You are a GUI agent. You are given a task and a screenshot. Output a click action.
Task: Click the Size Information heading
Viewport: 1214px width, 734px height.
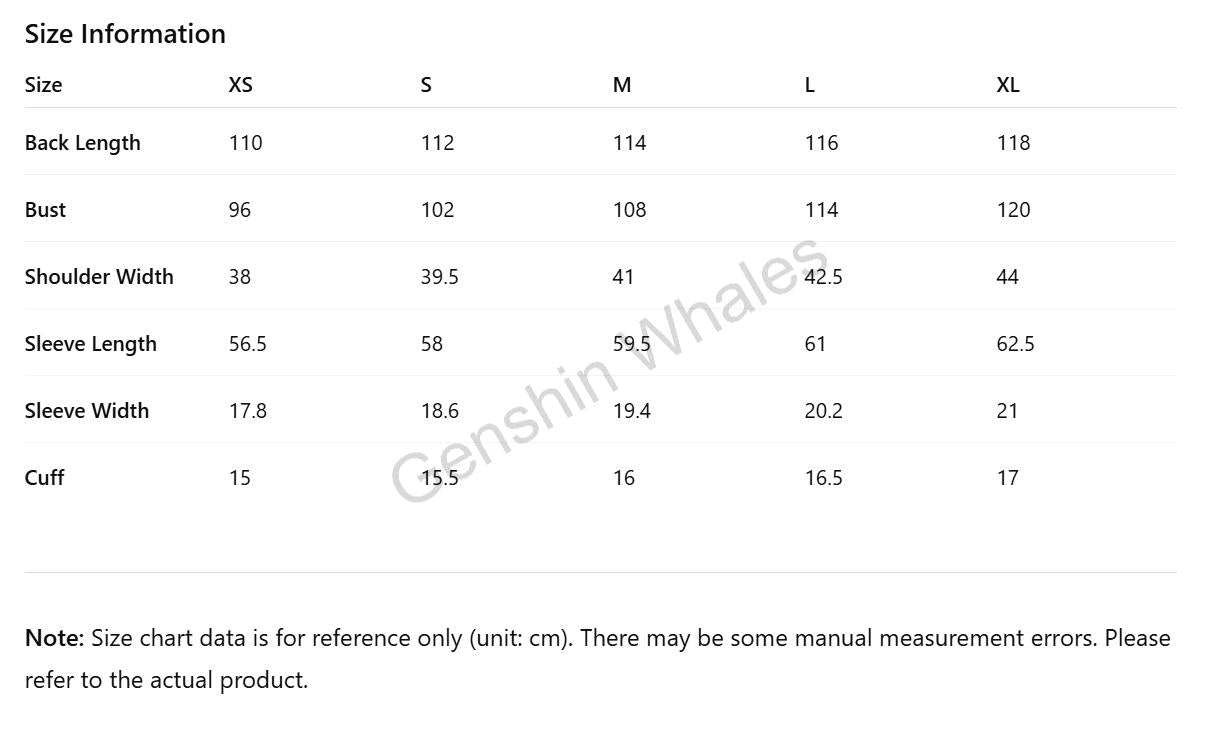pyautogui.click(x=125, y=34)
